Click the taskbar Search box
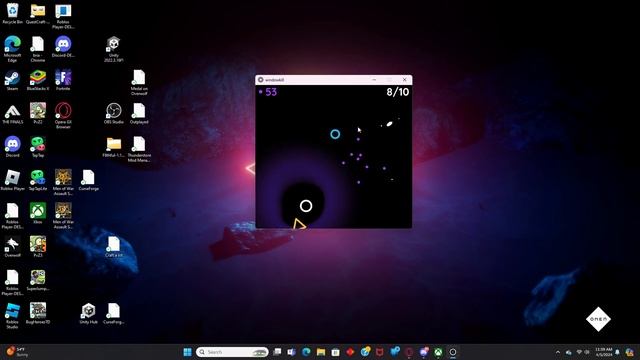 232,352
